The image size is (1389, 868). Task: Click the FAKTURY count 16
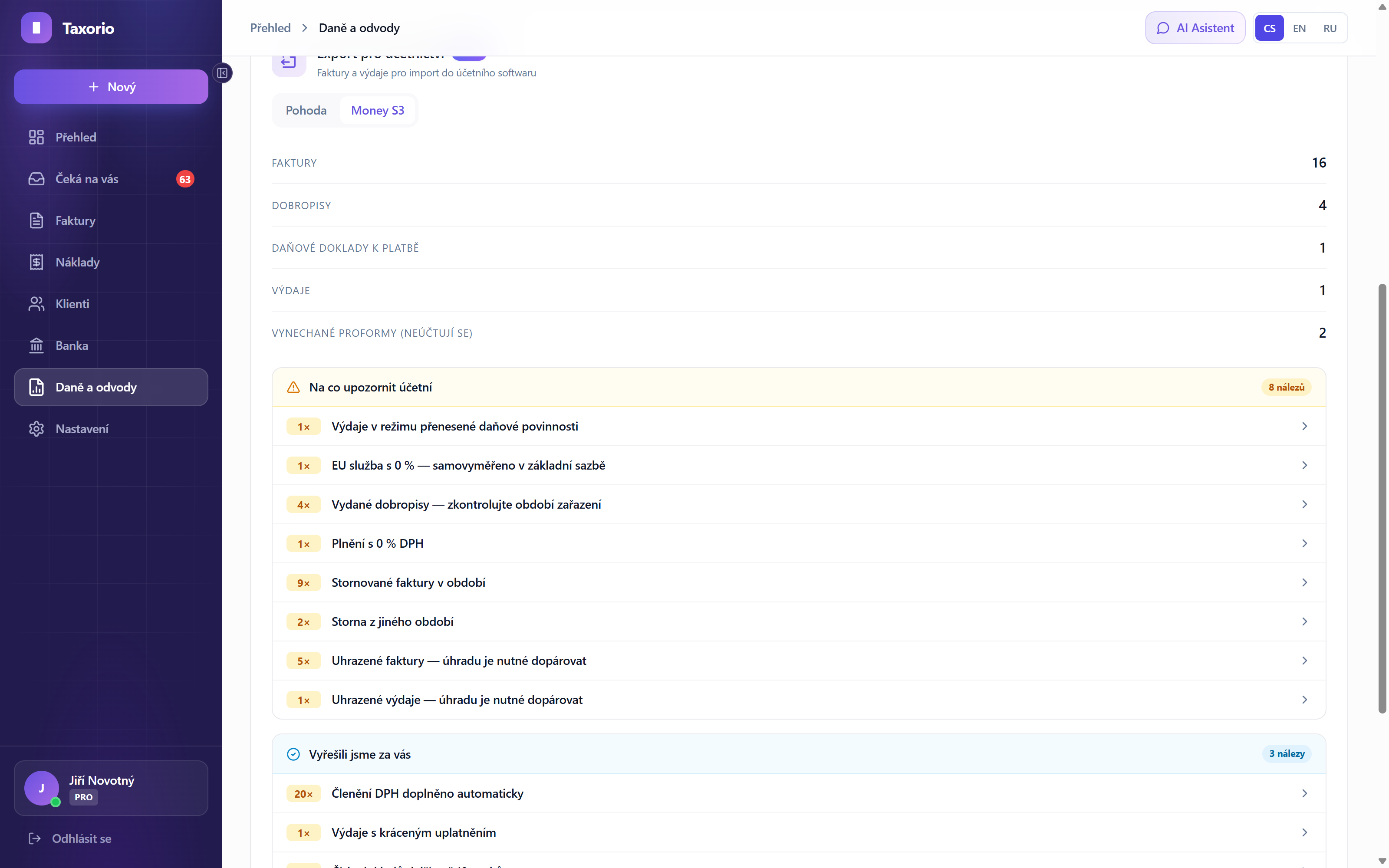[x=1319, y=163]
